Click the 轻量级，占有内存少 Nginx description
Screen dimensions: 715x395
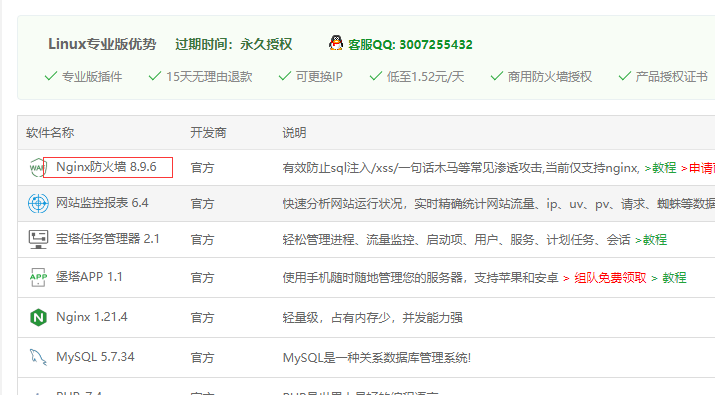(x=373, y=317)
